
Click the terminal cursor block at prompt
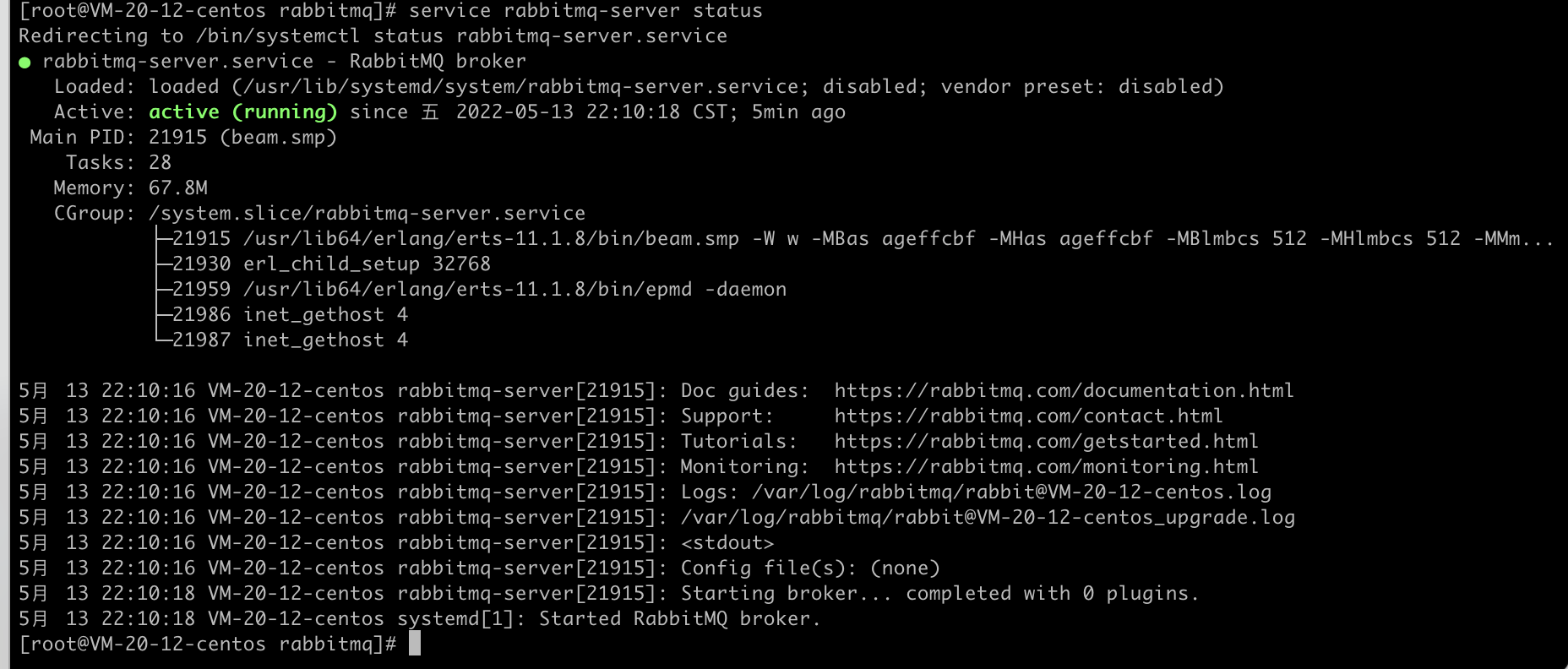415,644
